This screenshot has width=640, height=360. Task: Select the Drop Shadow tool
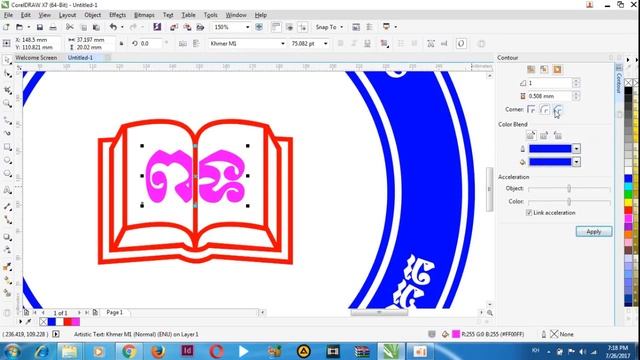click(x=7, y=237)
